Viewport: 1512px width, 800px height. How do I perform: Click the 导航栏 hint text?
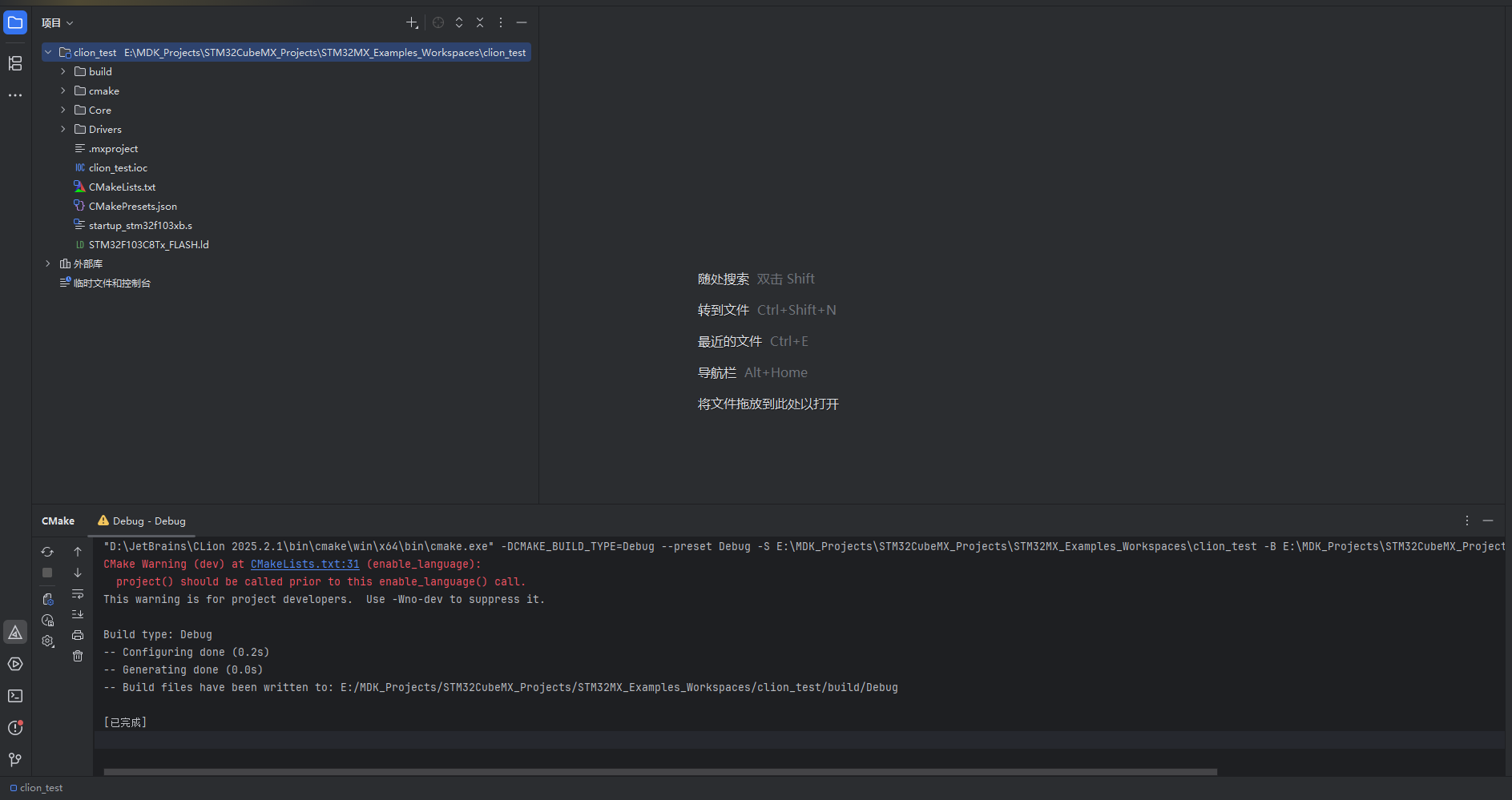click(716, 372)
